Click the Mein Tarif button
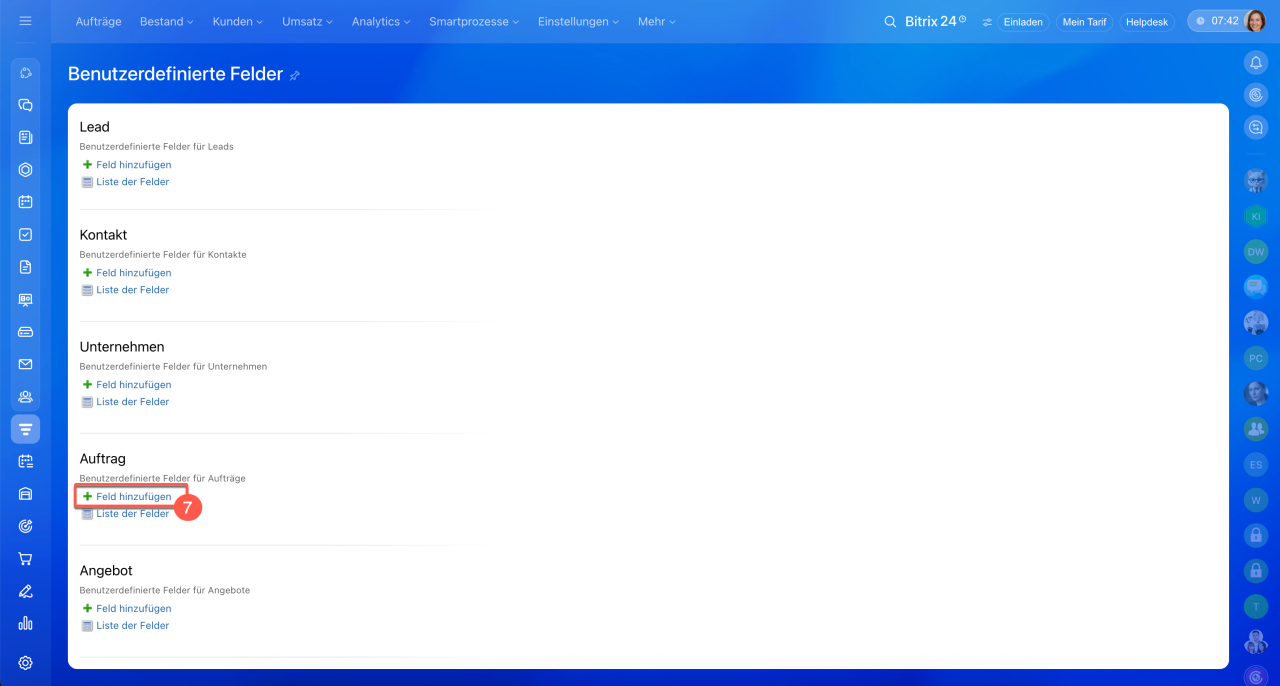1280x686 pixels. 1085,22
